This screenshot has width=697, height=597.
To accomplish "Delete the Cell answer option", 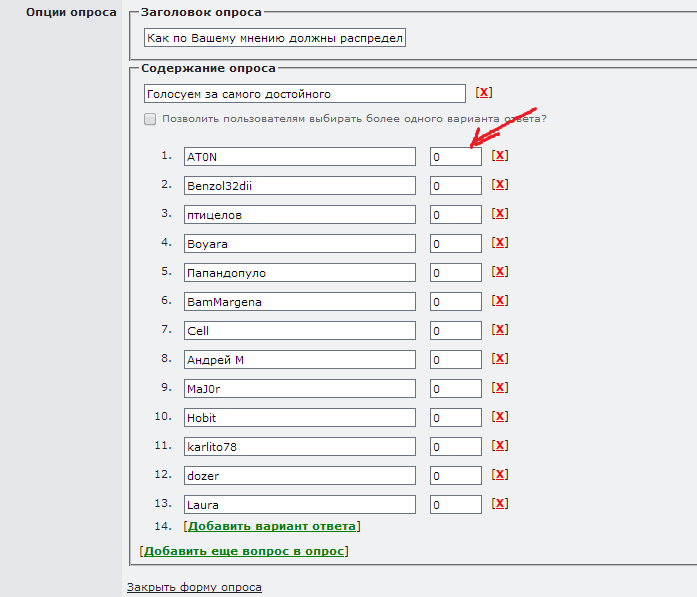I will click(500, 330).
